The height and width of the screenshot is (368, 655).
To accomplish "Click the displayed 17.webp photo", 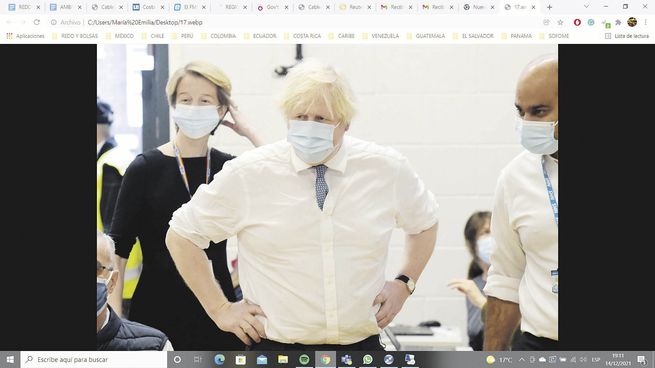I will coord(328,197).
